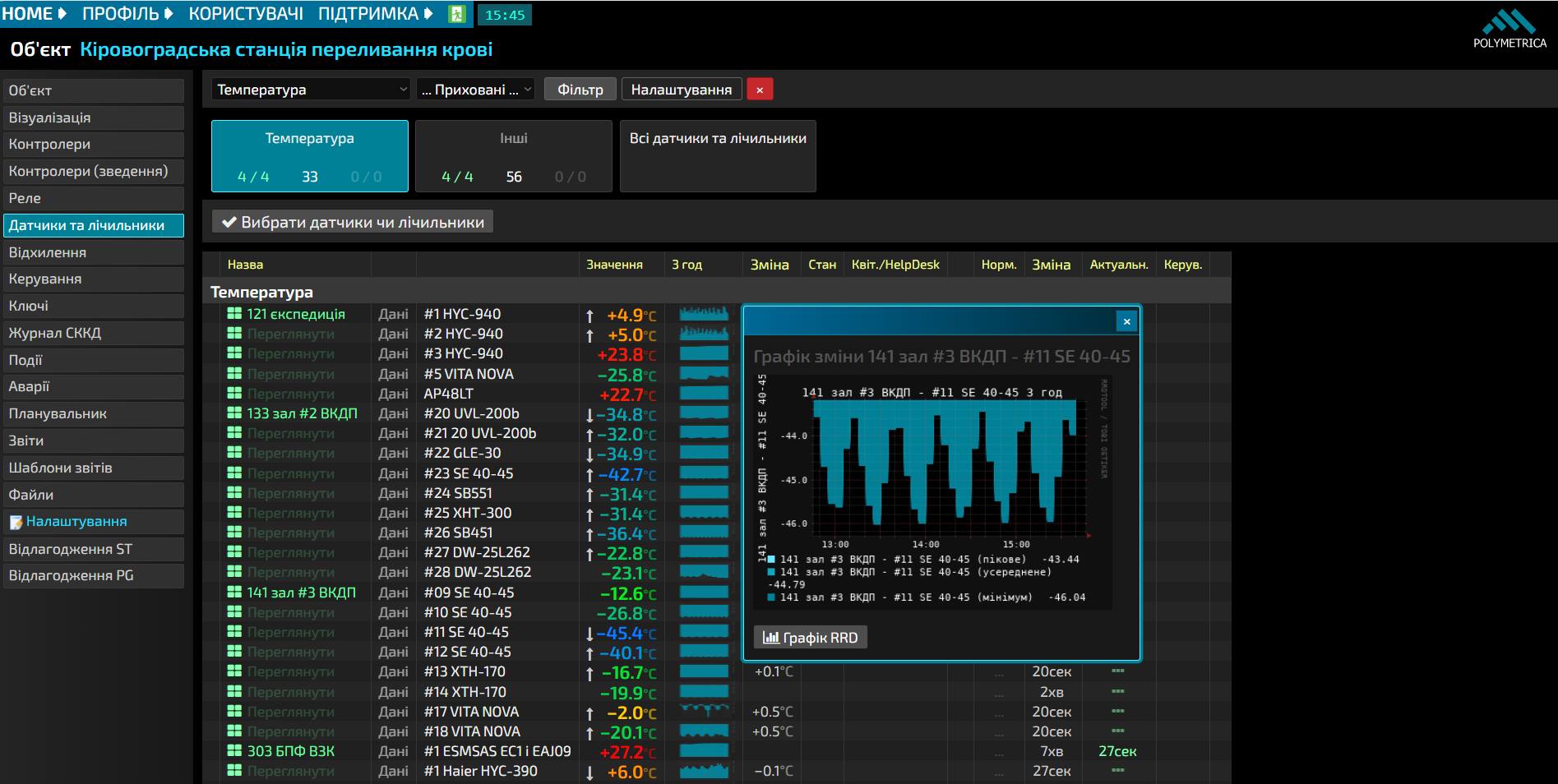Click the Фільтр button

coord(580,90)
